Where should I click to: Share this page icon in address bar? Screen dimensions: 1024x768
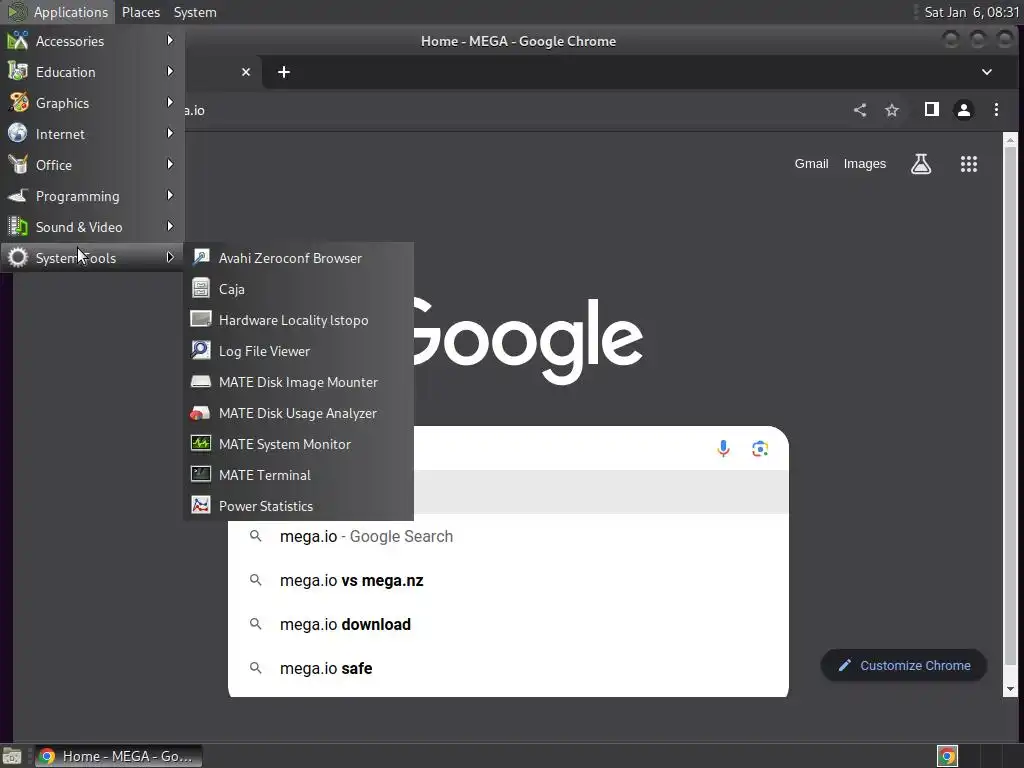point(860,110)
